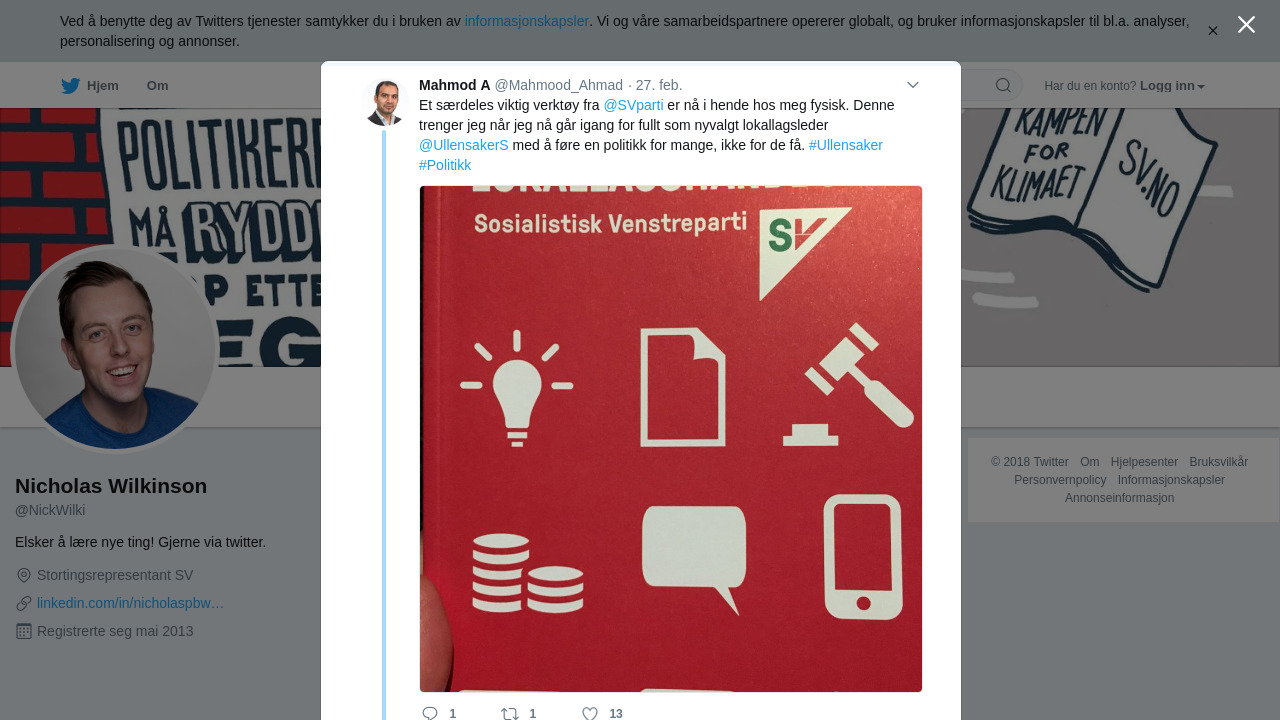Retweet Mahmod A's tweet

point(510,713)
